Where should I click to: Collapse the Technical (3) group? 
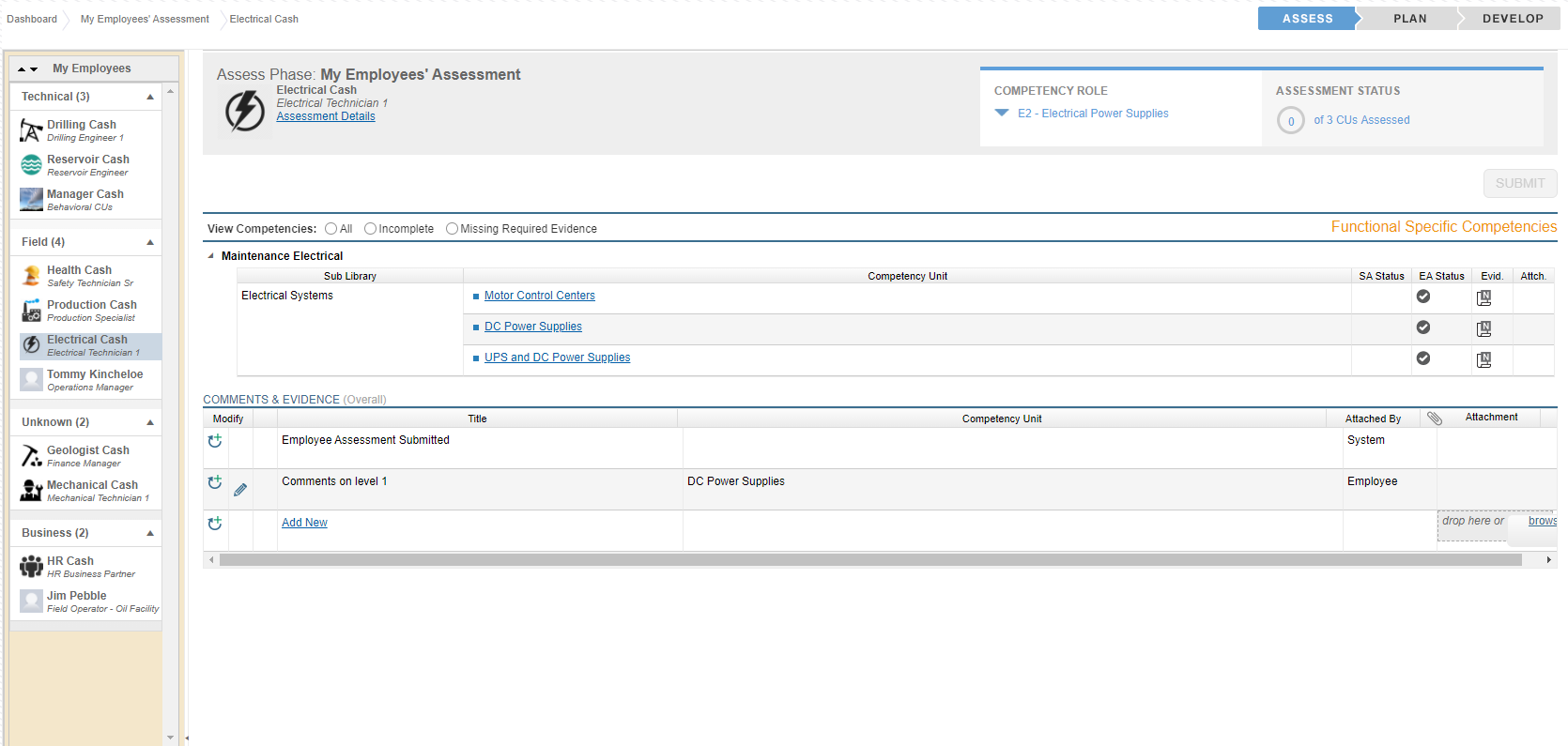150,97
